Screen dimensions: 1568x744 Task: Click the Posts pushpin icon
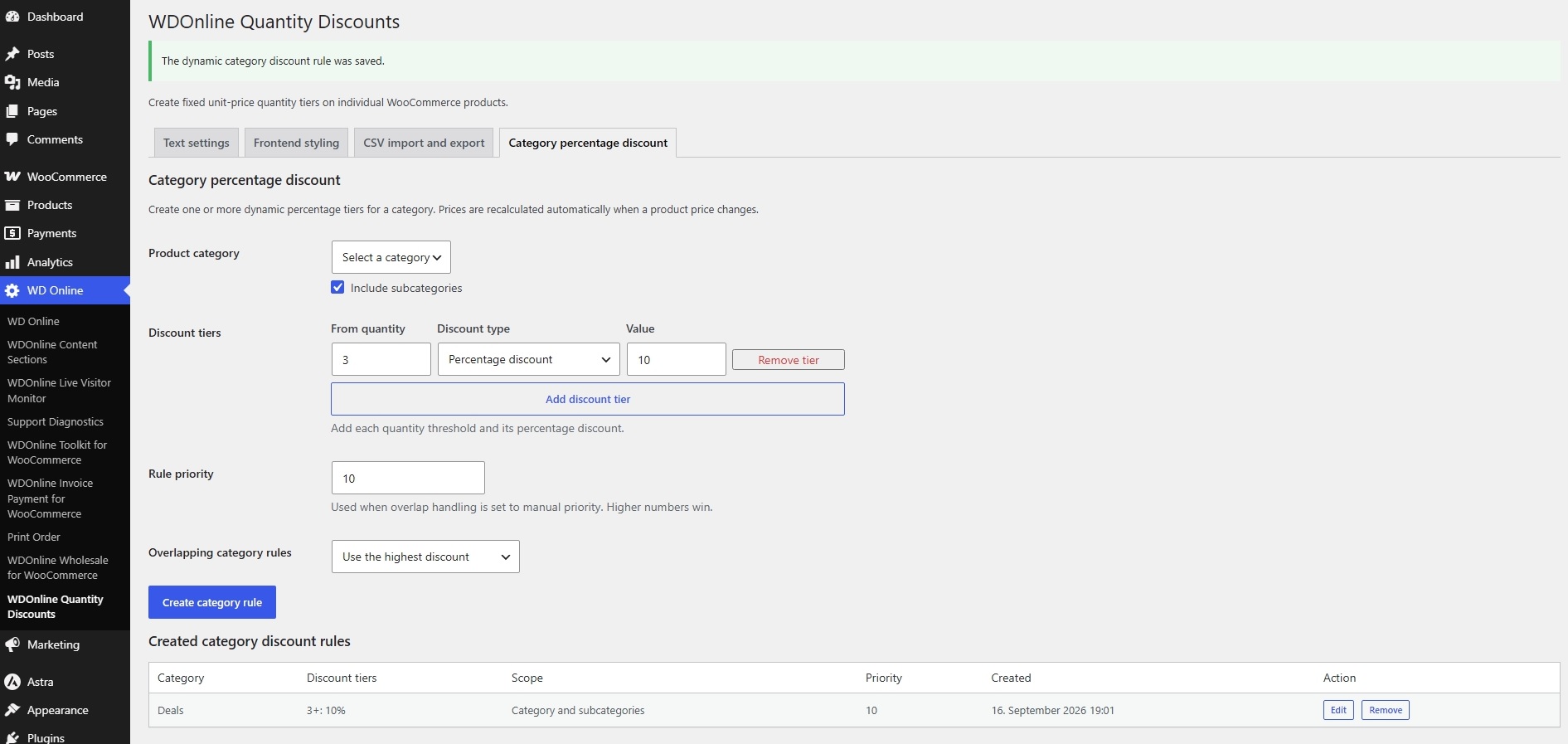(x=12, y=54)
